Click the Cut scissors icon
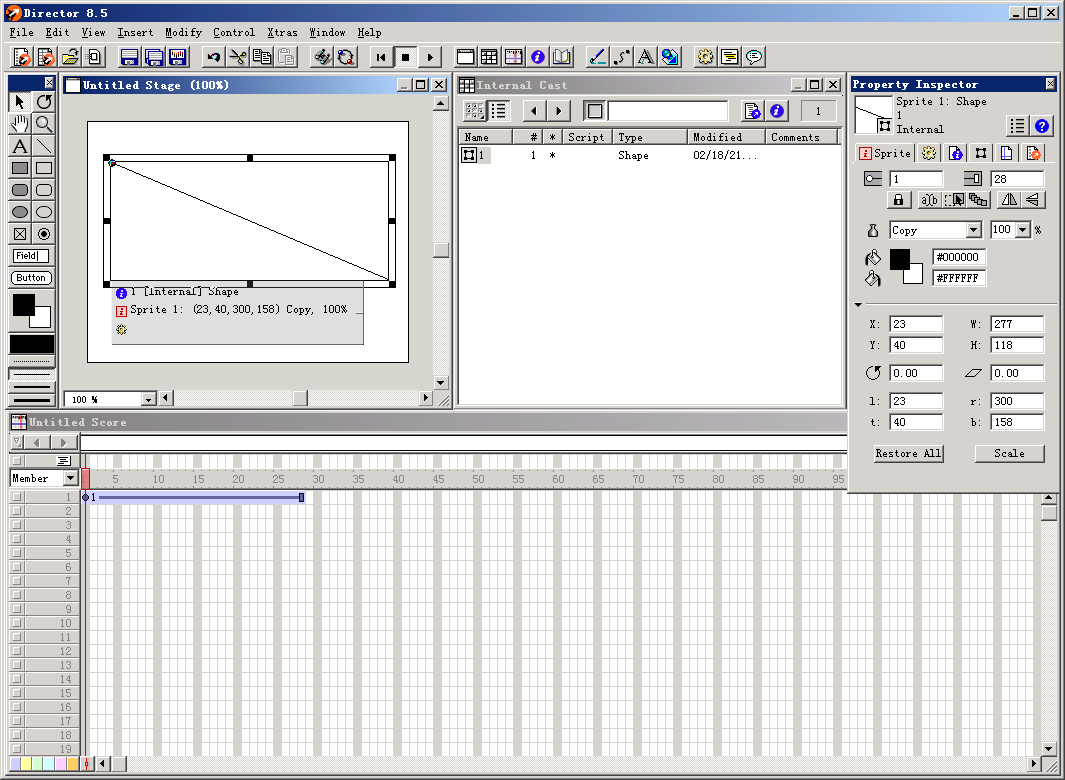Screen dimensions: 1065x780 click(x=238, y=57)
